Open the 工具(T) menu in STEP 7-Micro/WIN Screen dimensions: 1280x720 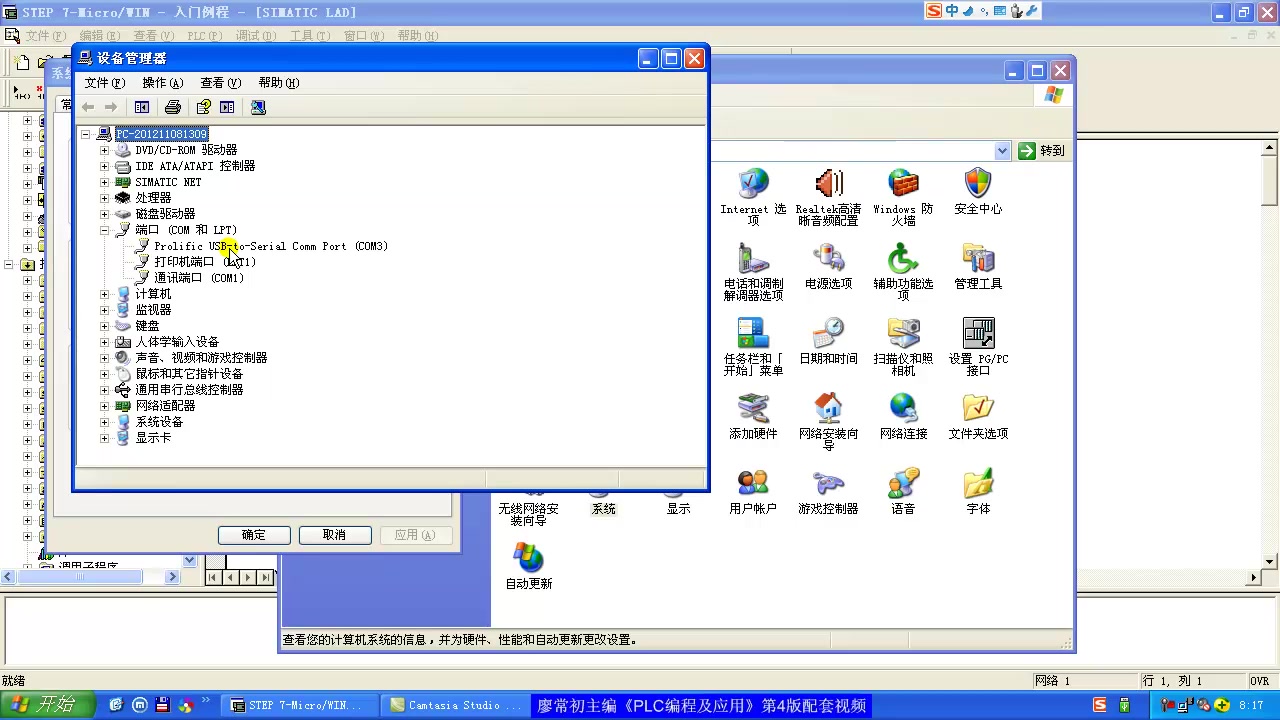pyautogui.click(x=309, y=36)
